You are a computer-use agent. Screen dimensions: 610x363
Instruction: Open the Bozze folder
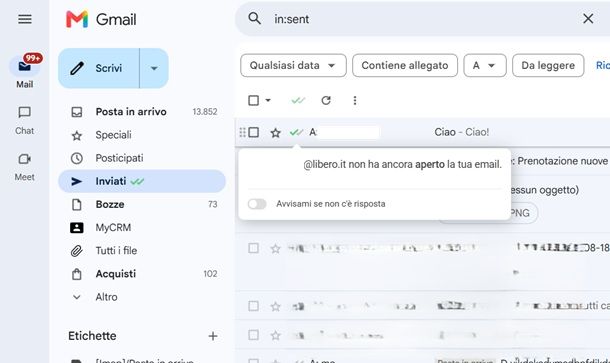[x=142, y=204]
